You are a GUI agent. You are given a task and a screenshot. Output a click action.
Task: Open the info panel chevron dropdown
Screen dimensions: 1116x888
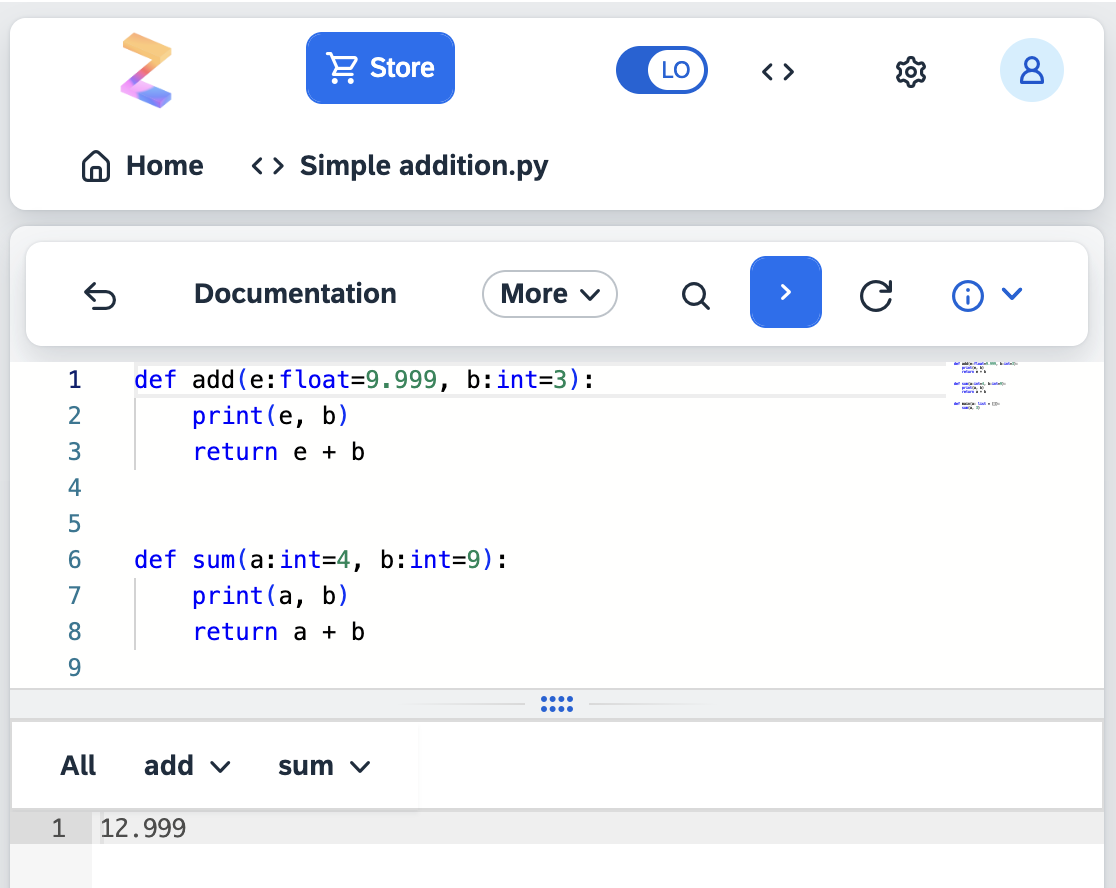[1013, 294]
